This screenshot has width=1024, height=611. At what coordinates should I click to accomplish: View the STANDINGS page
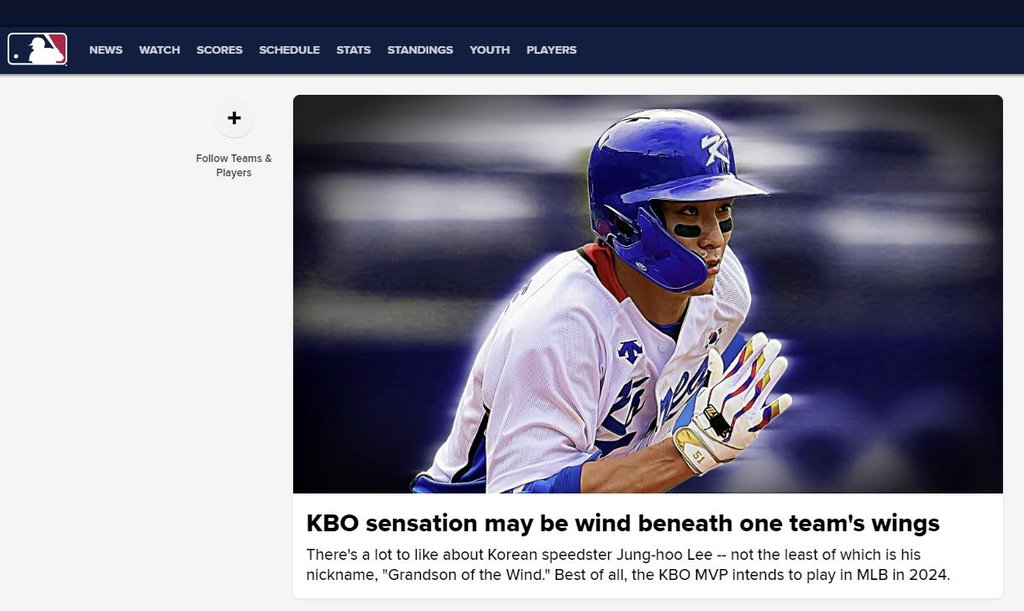pos(420,50)
